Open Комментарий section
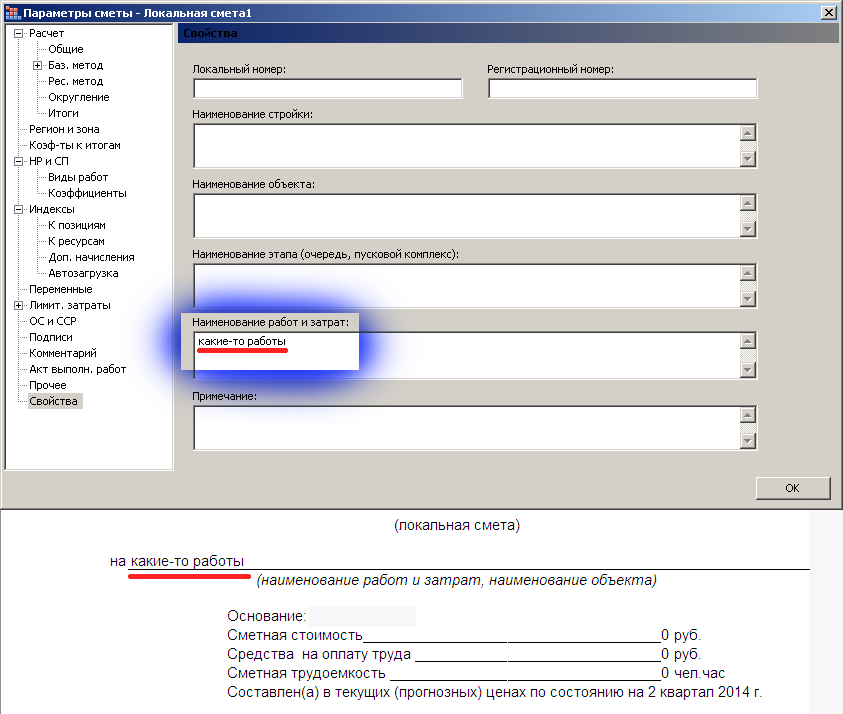The width and height of the screenshot is (843, 714). pyautogui.click(x=62, y=353)
